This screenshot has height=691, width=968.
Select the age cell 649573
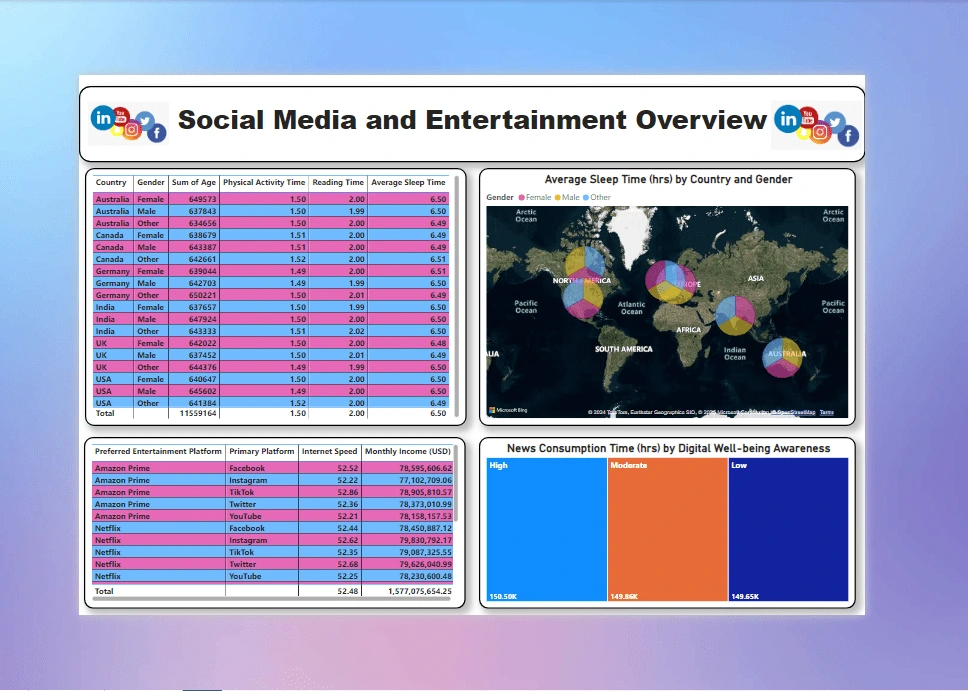[194, 199]
